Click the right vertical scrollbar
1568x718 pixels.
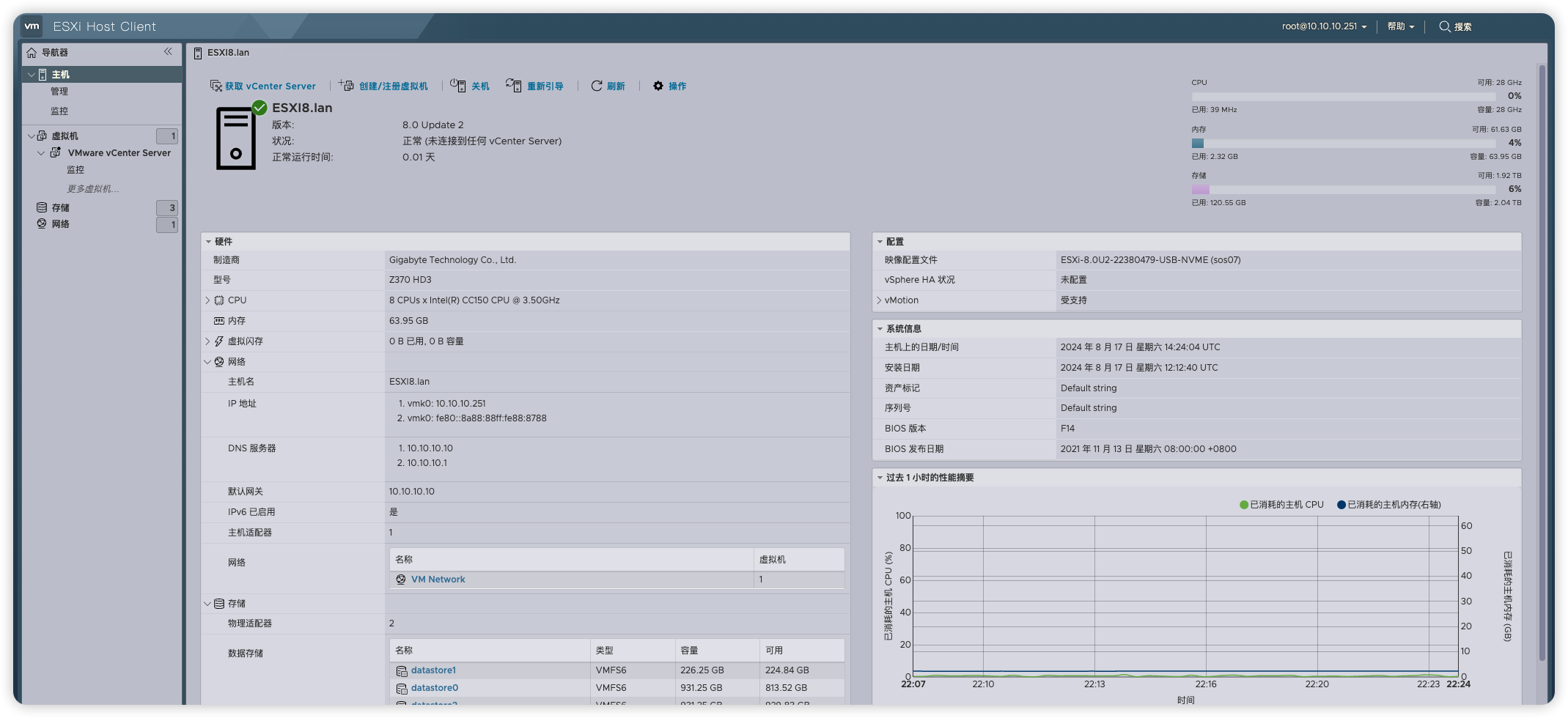point(1542,363)
